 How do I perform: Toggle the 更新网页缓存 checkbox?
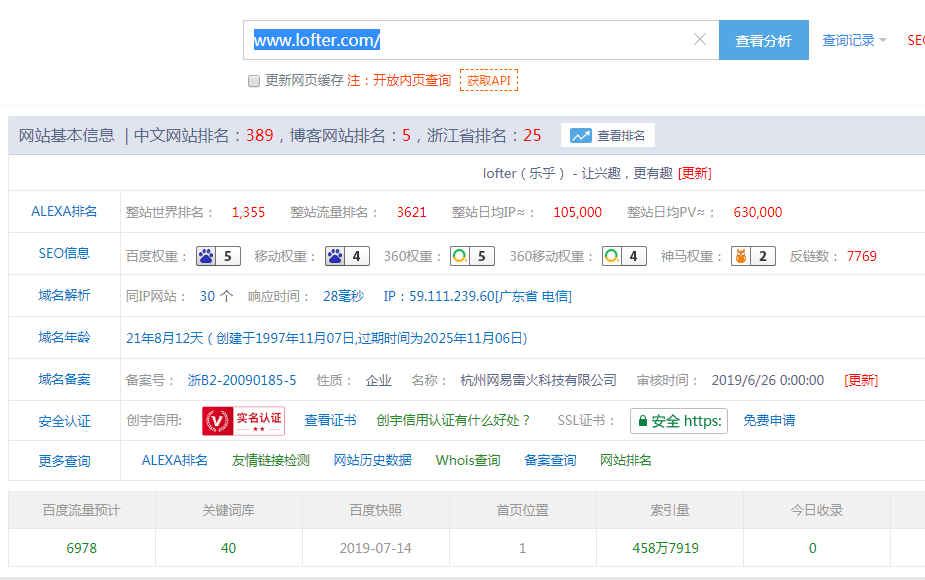254,81
